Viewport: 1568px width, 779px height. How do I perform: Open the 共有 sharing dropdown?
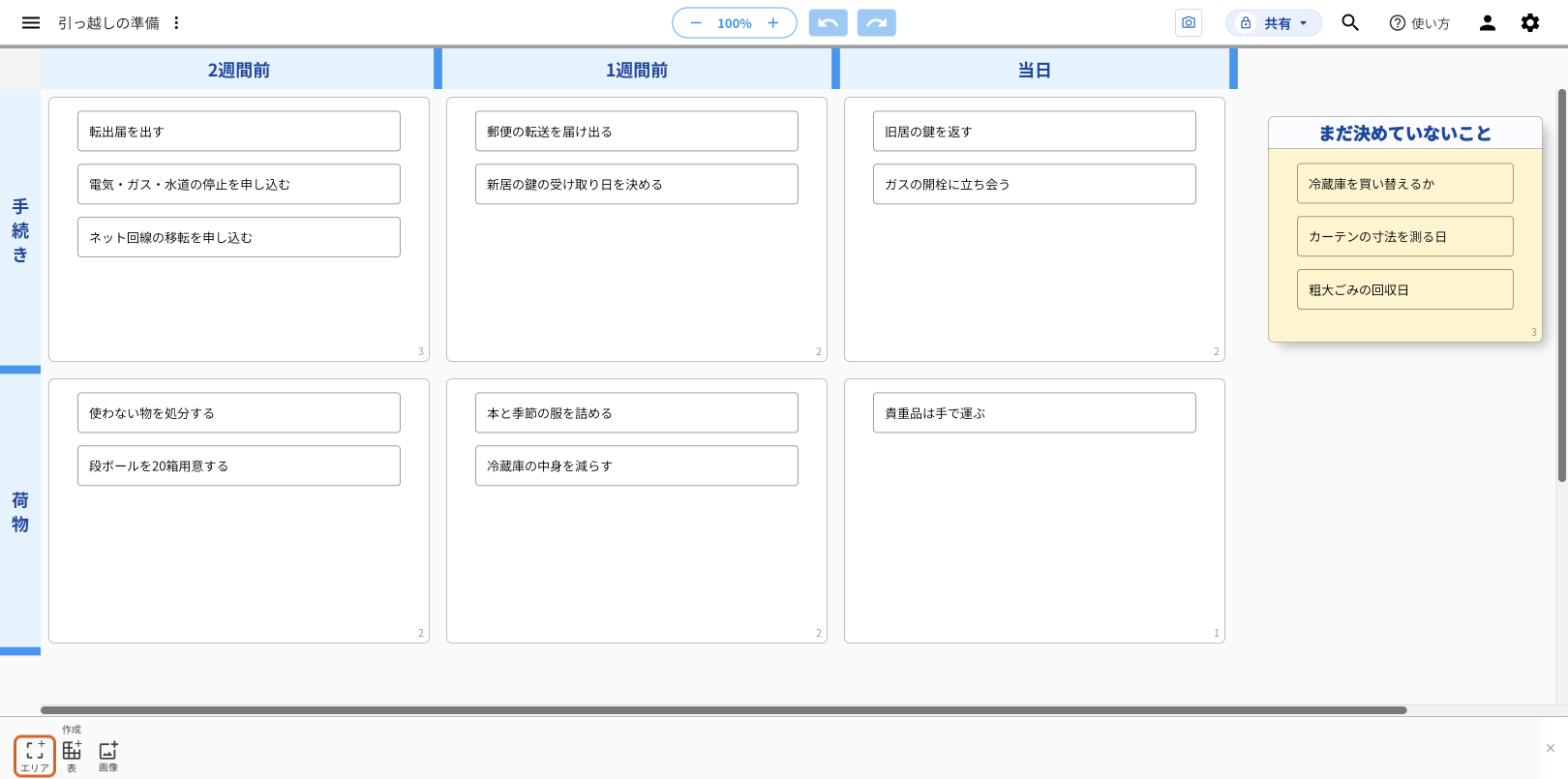(1274, 23)
